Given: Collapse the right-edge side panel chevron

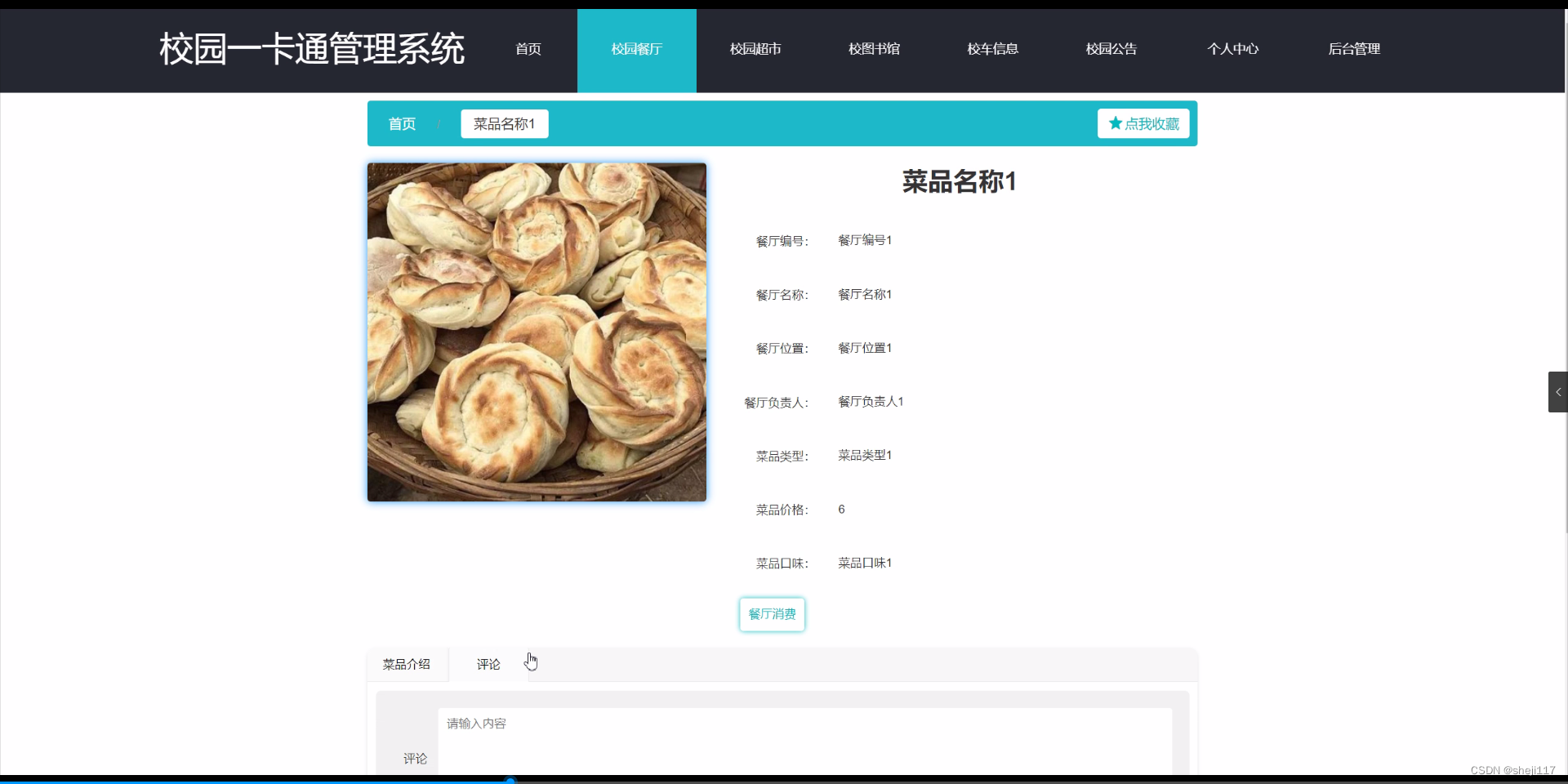Looking at the screenshot, I should [1558, 392].
